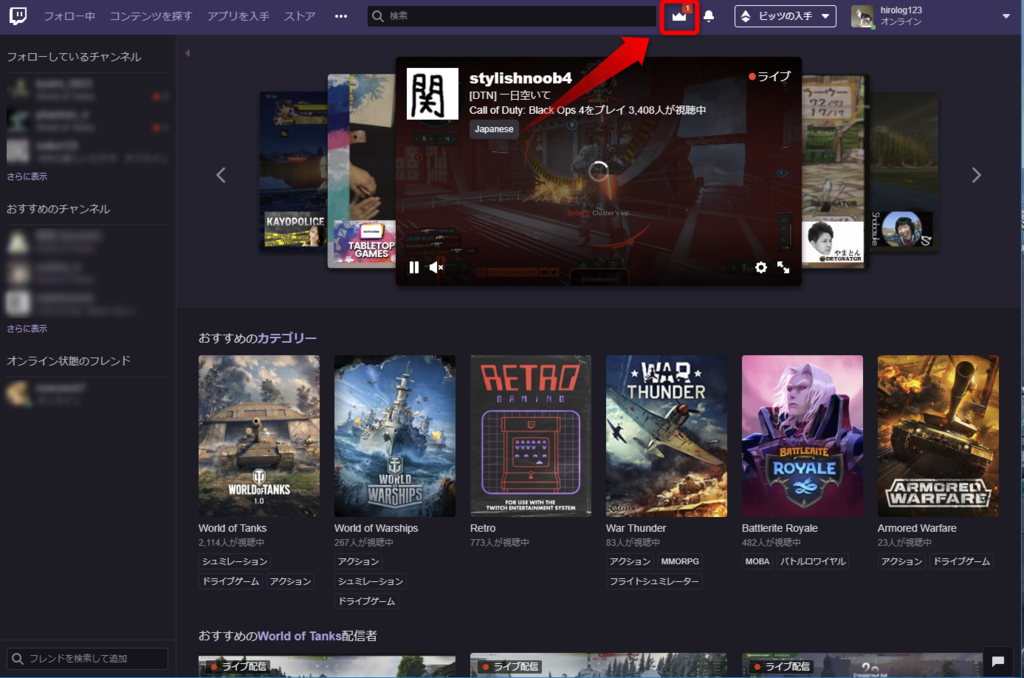
Task: Open player settings gear
Action: click(761, 267)
